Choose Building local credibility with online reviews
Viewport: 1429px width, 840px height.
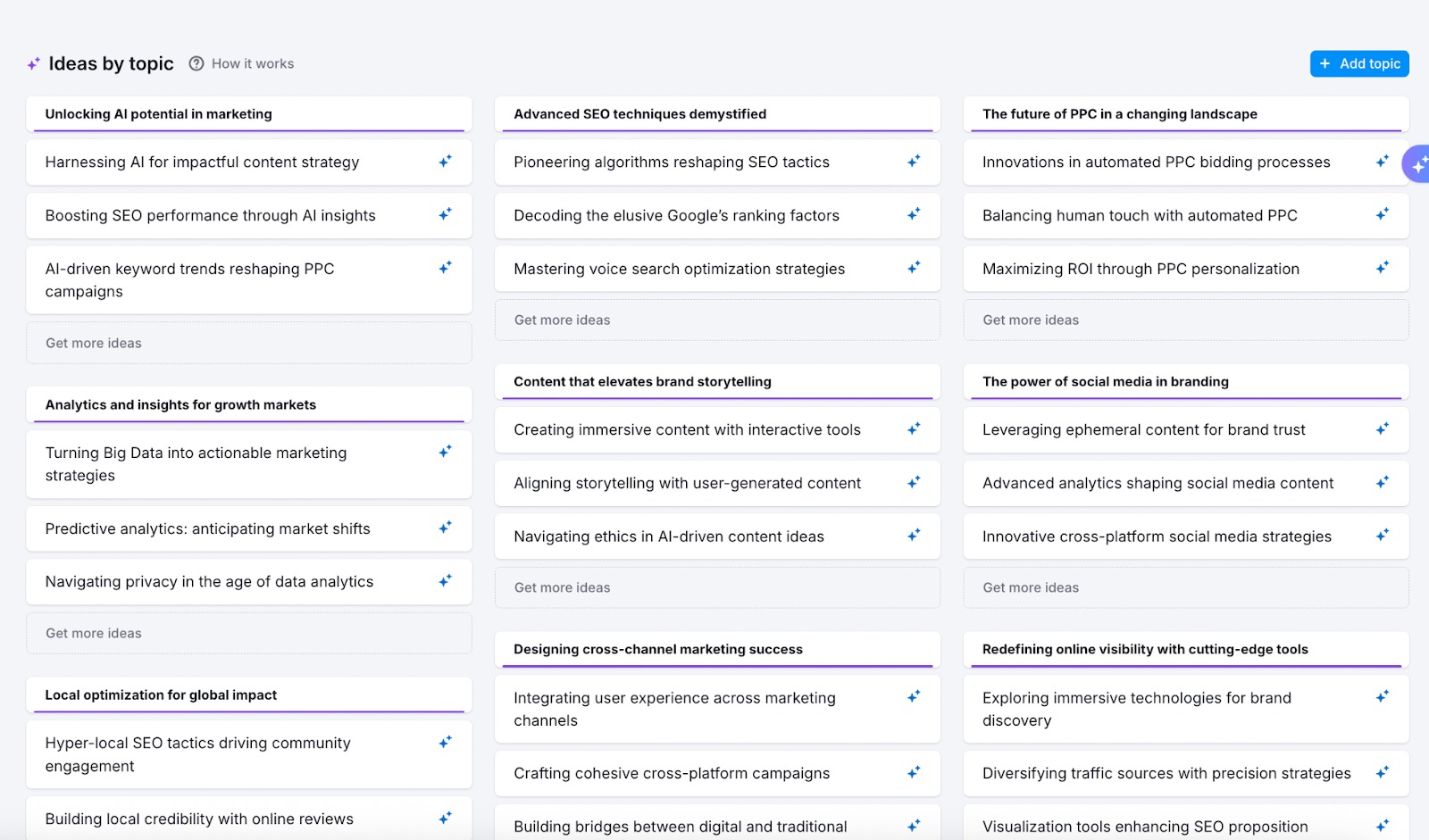(199, 819)
